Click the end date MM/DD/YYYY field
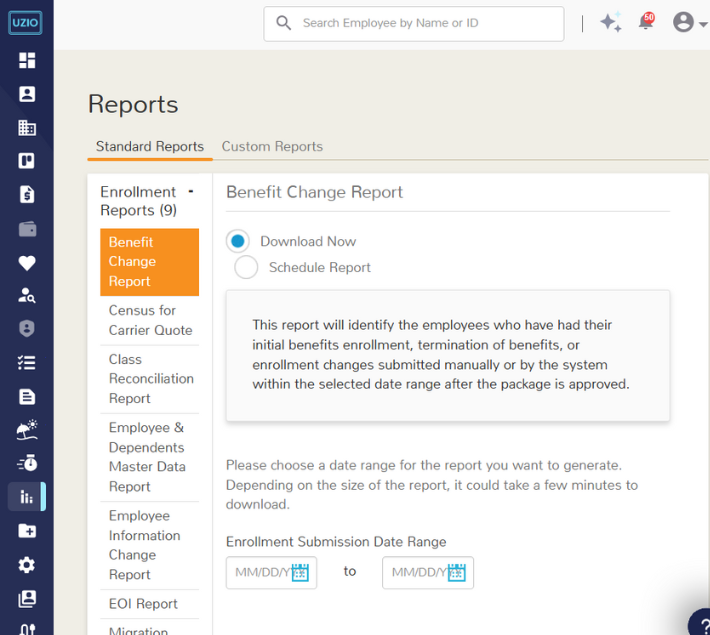The image size is (710, 635). tap(428, 572)
